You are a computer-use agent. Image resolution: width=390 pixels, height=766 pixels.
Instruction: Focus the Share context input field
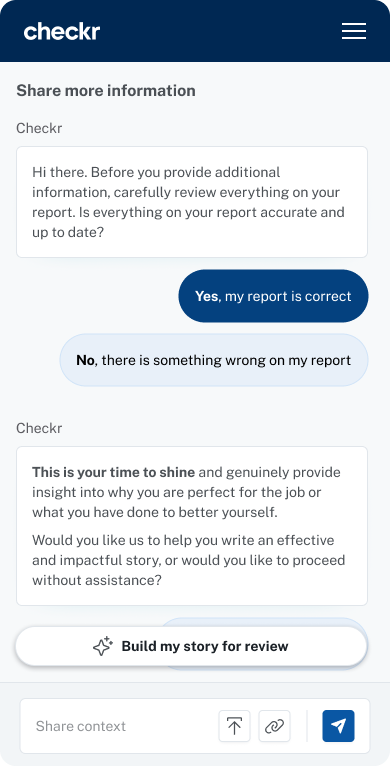tap(122, 726)
